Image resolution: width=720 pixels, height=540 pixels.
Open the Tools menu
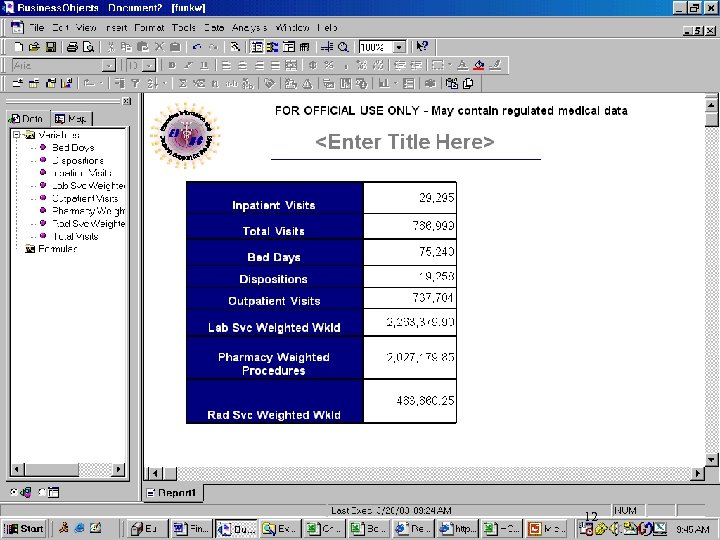pyautogui.click(x=184, y=28)
